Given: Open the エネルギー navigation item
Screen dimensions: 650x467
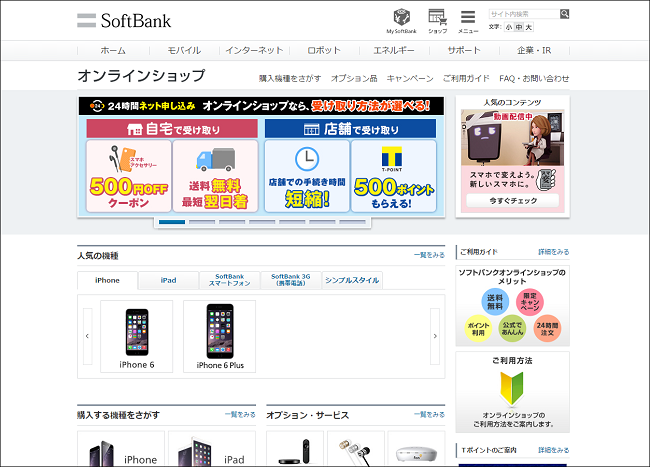Looking at the screenshot, I should pyautogui.click(x=394, y=51).
